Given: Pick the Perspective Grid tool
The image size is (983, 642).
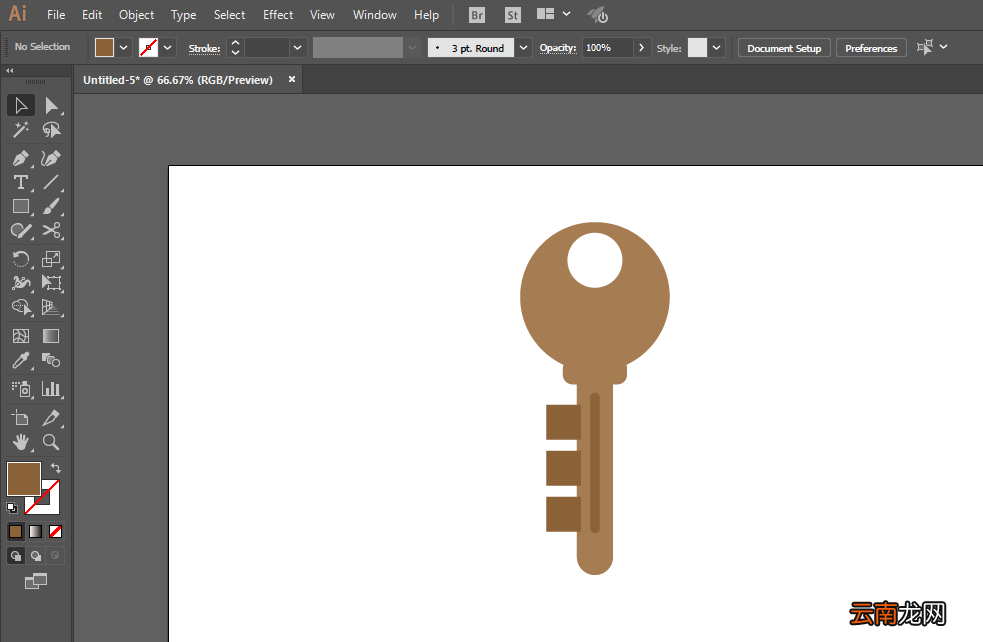Looking at the screenshot, I should click(x=51, y=307).
